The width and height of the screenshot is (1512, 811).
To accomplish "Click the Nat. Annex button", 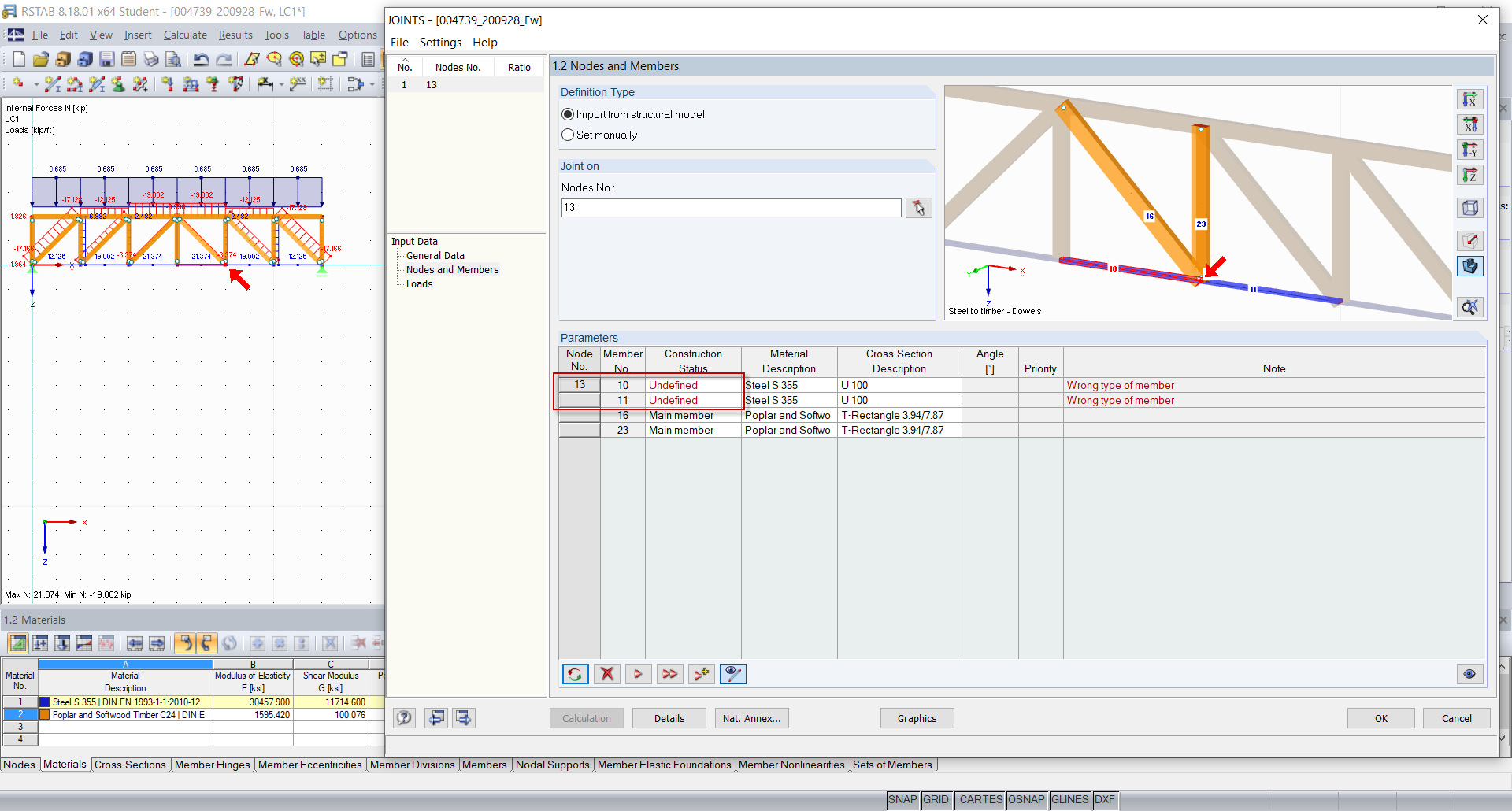I will click(751, 717).
